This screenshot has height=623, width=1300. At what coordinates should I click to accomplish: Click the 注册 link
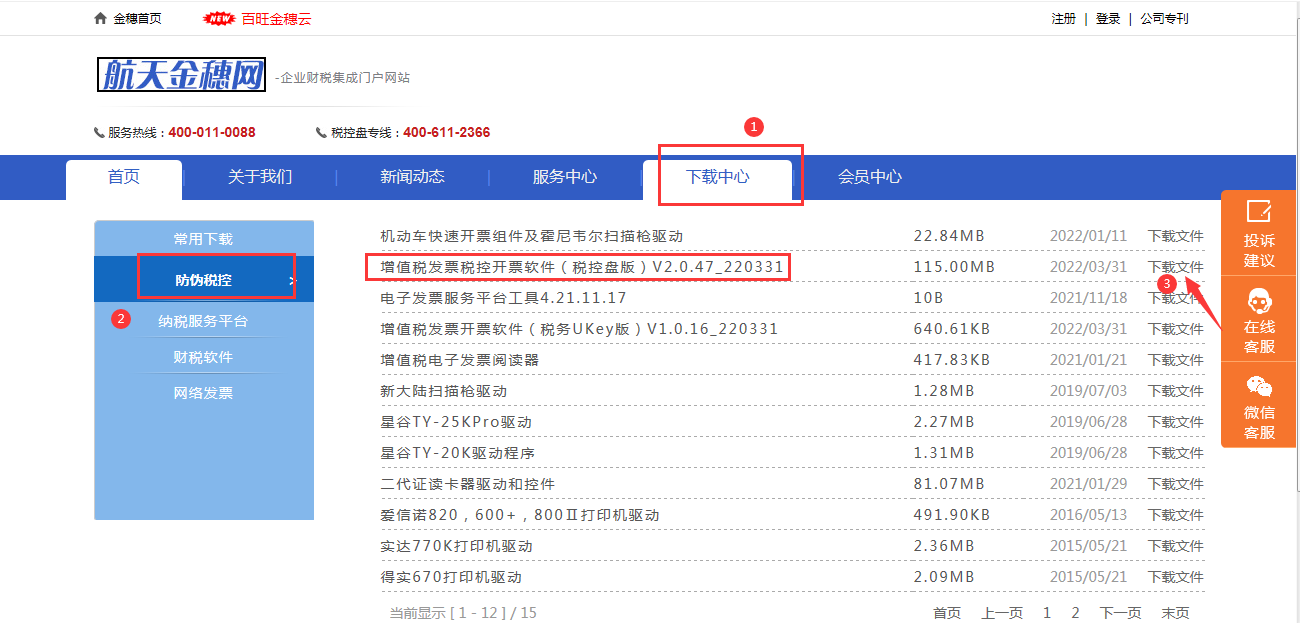coord(1064,18)
